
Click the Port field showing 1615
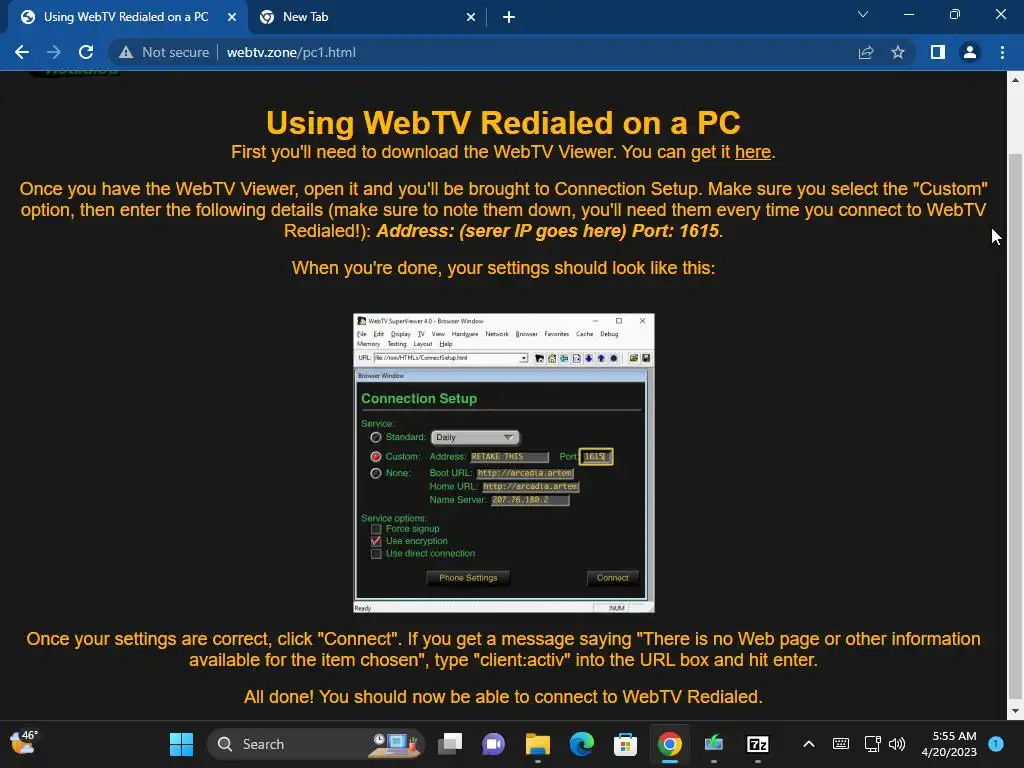point(596,456)
